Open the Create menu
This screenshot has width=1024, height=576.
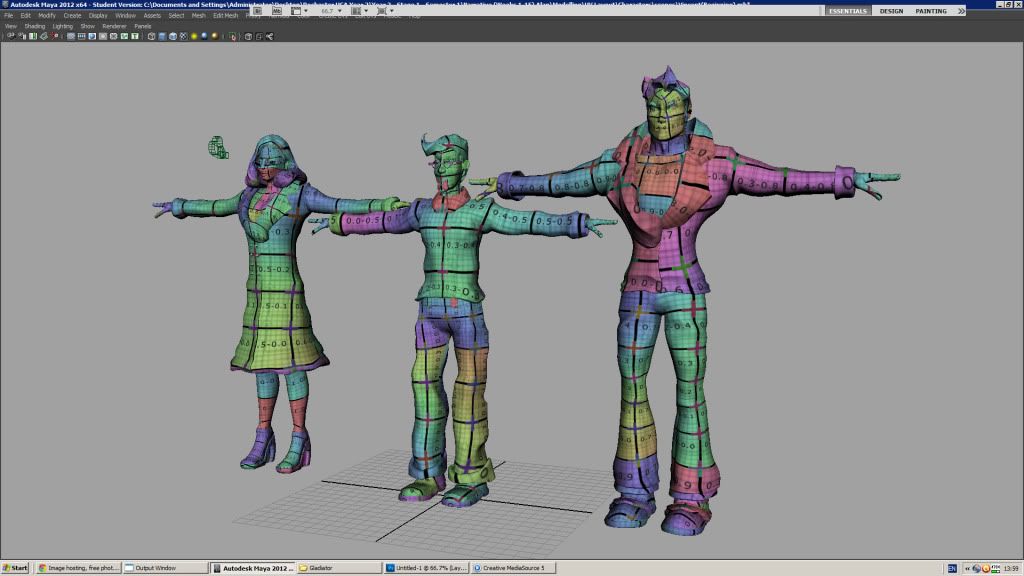point(72,16)
